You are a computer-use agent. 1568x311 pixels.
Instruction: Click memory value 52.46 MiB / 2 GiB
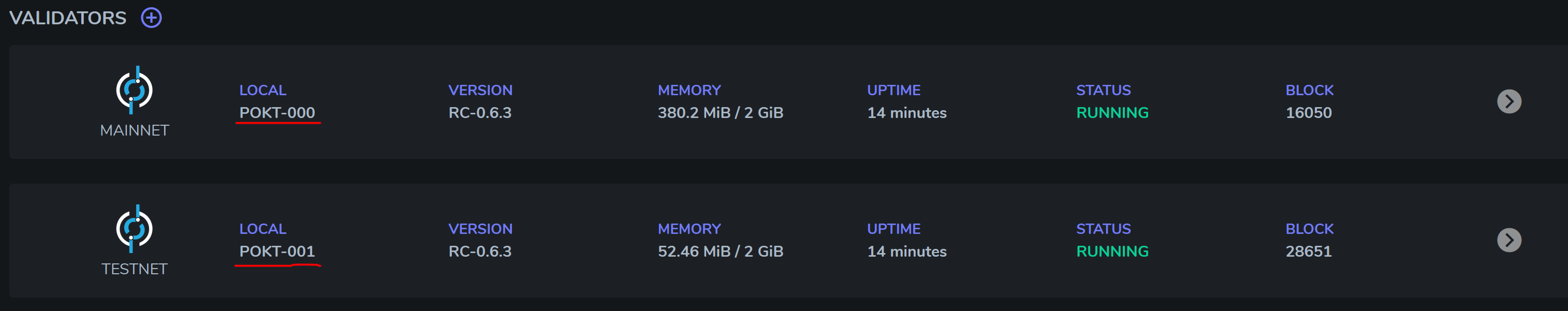pyautogui.click(x=720, y=251)
